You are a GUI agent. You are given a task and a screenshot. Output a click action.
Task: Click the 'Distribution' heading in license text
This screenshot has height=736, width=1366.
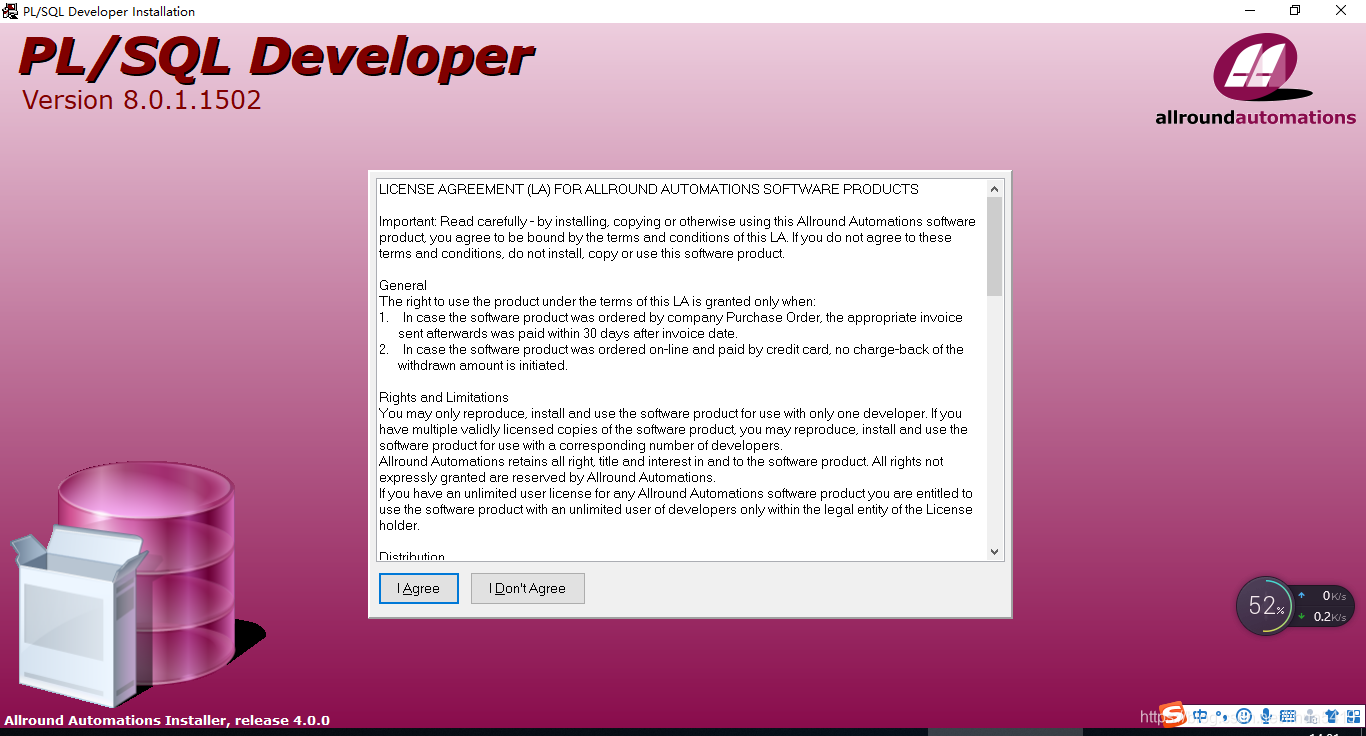pyautogui.click(x=412, y=556)
